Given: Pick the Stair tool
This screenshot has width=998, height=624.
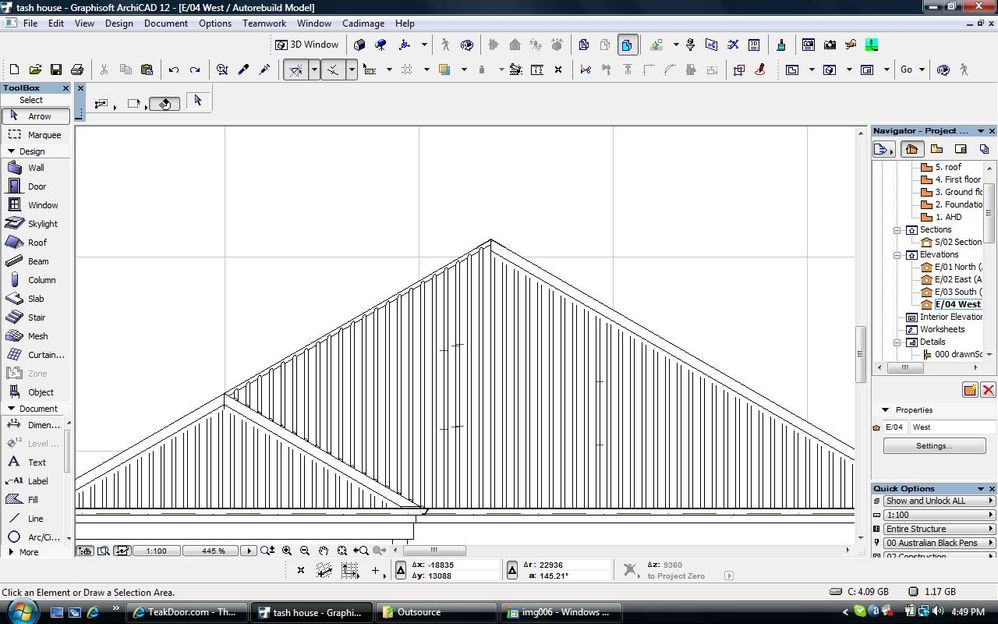Looking at the screenshot, I should [35, 318].
